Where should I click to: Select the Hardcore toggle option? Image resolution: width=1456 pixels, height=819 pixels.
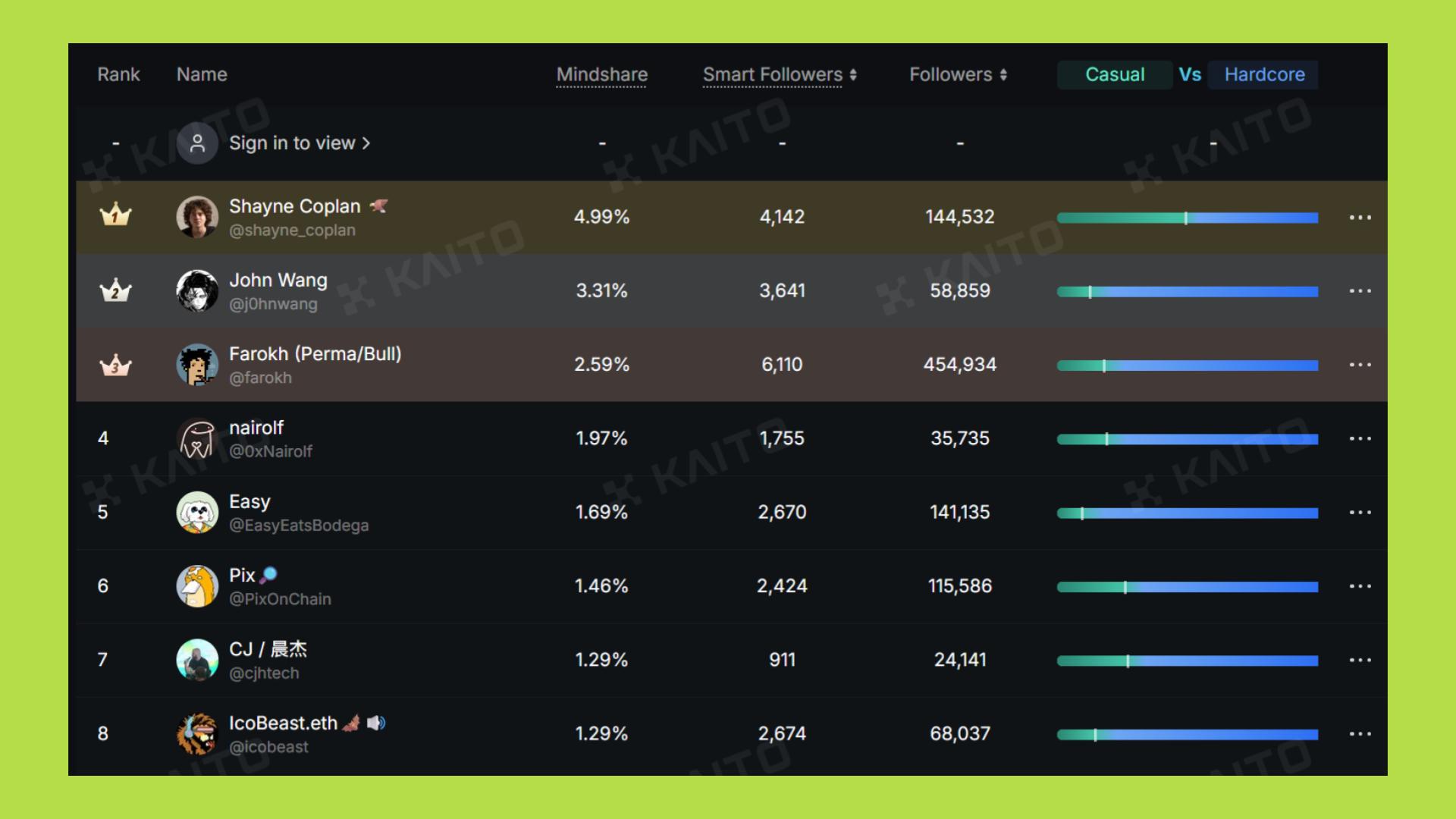click(1263, 74)
